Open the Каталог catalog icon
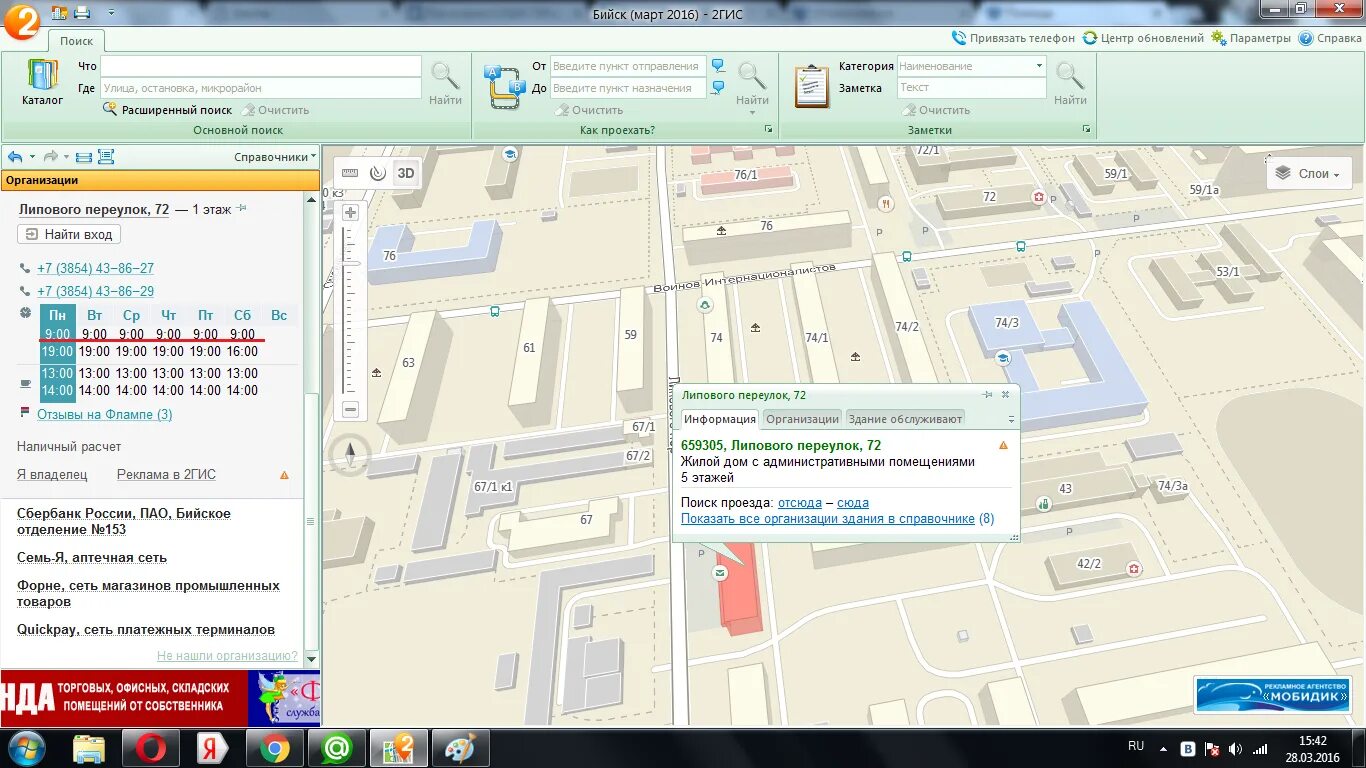 click(42, 81)
